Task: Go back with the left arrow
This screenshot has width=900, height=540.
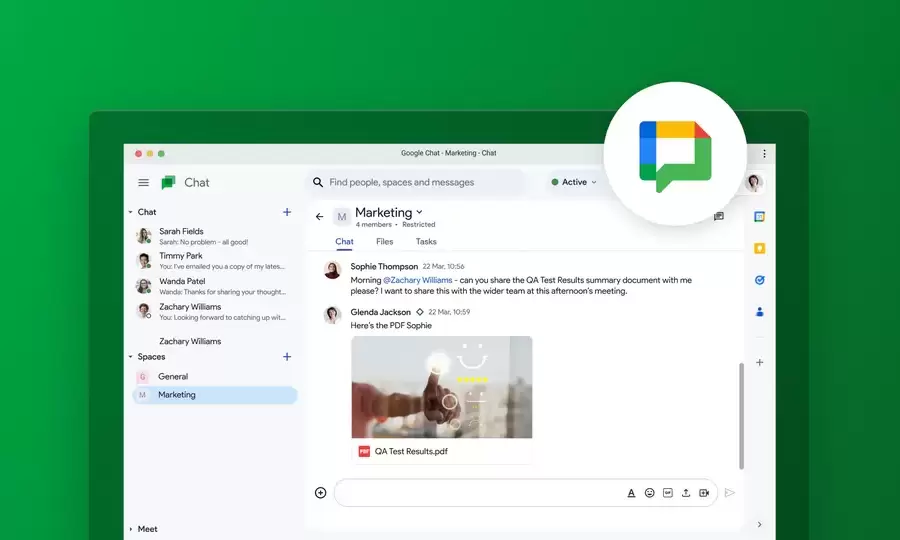Action: 320,216
